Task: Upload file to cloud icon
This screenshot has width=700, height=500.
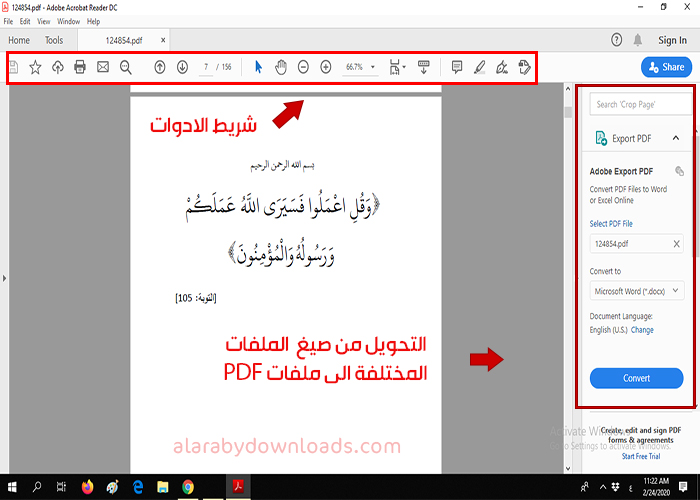Action: tap(58, 67)
